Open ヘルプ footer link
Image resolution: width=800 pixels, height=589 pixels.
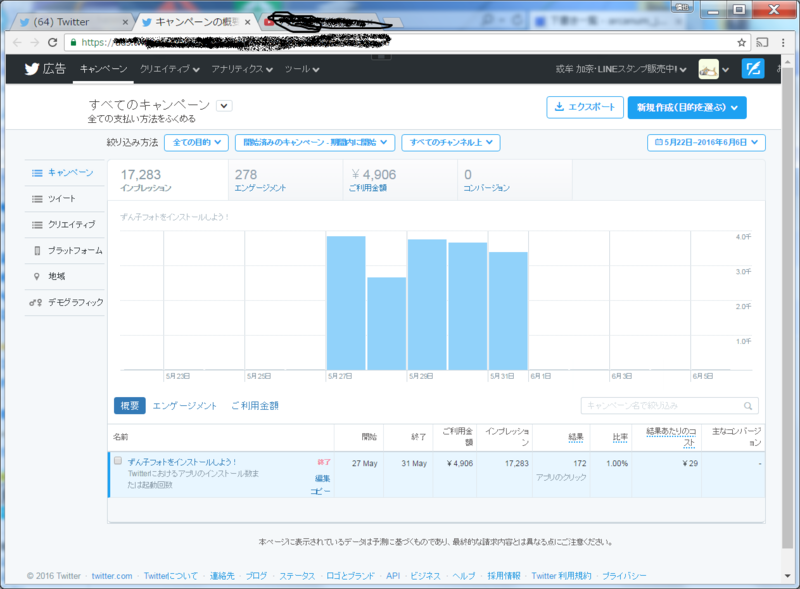(464, 576)
